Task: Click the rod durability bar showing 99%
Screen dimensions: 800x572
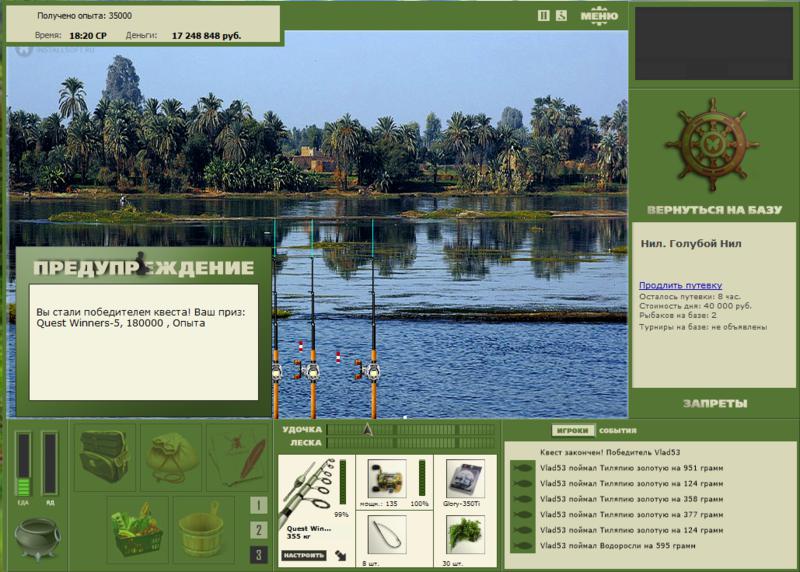Action: pyautogui.click(x=343, y=482)
